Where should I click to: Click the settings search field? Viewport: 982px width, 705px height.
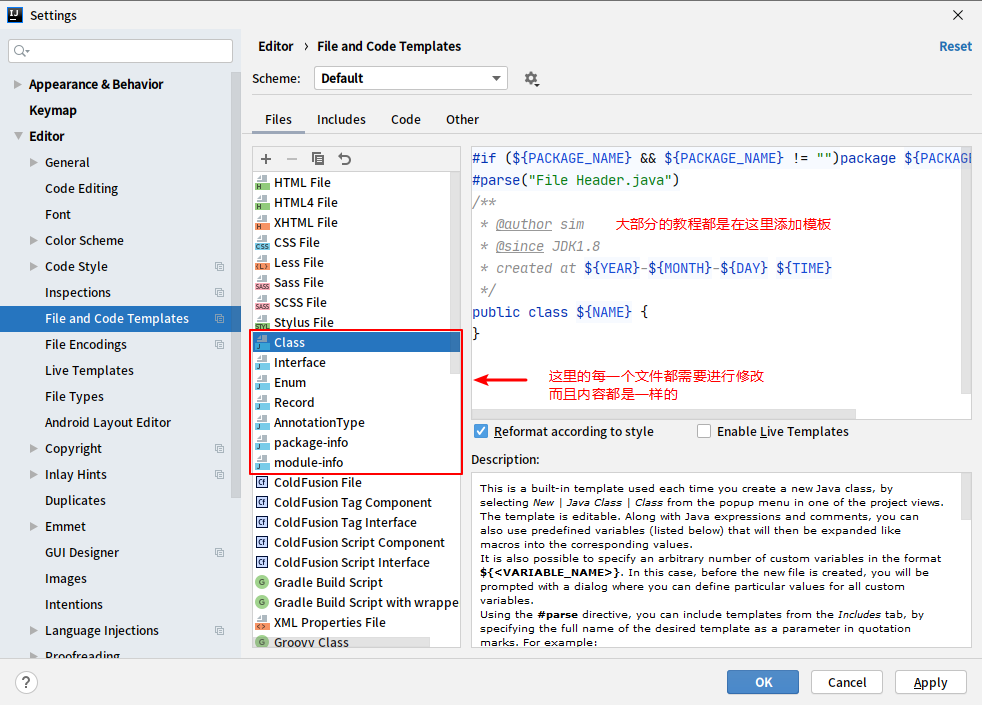(x=120, y=51)
